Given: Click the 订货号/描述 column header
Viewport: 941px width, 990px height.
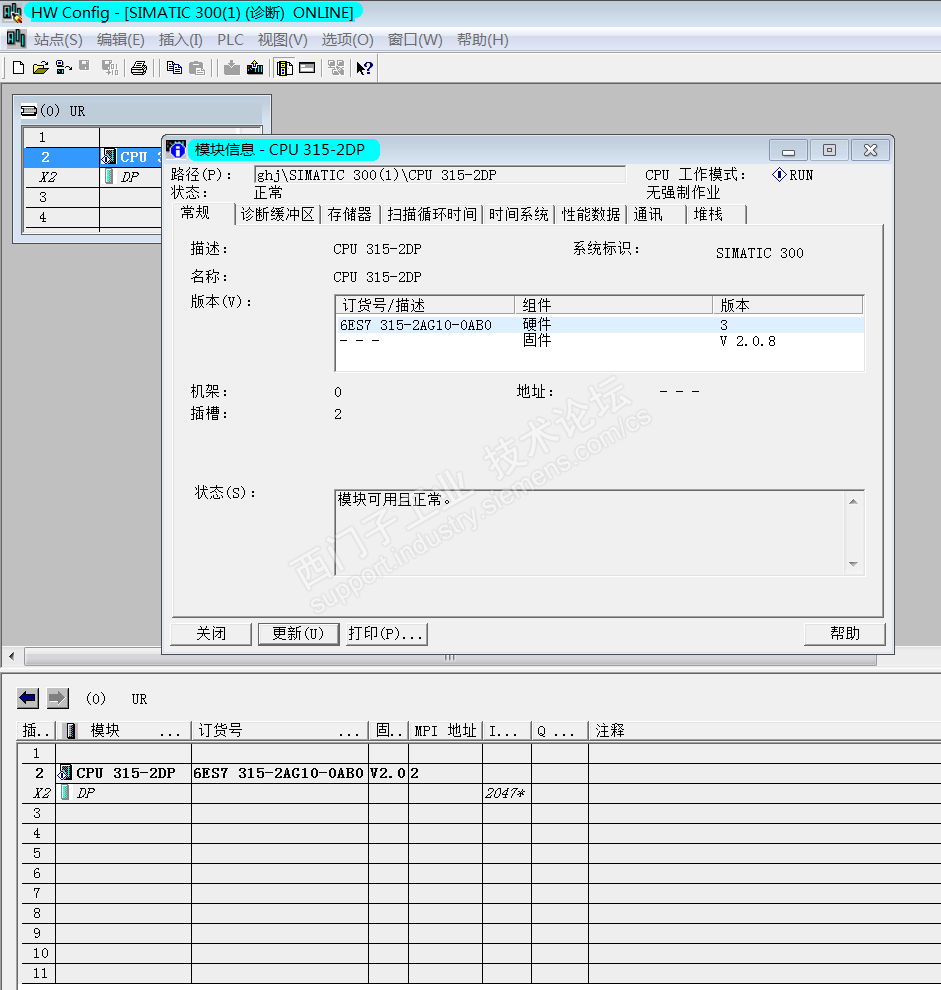Looking at the screenshot, I should click(x=425, y=305).
